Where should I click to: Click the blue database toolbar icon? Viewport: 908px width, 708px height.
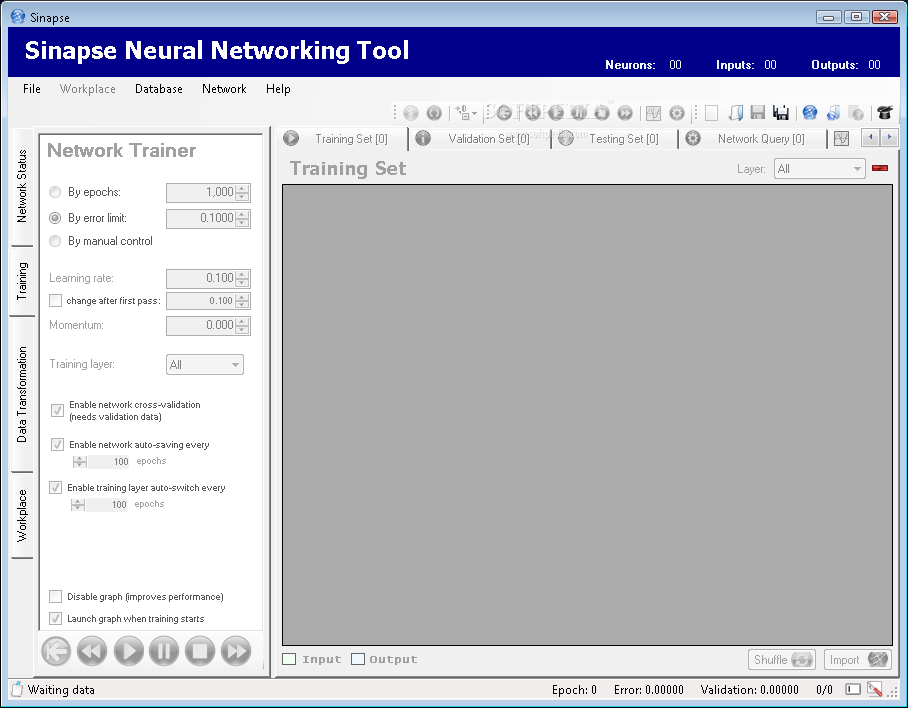click(833, 113)
